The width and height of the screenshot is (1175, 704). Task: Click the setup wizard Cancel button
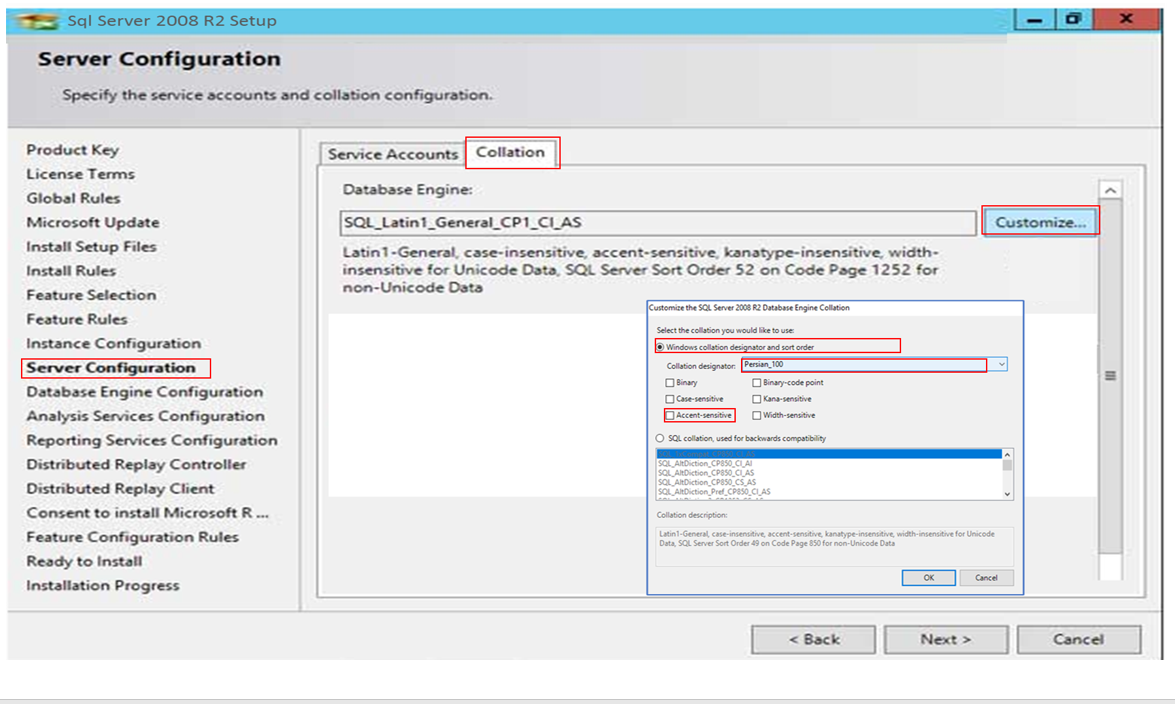(x=1078, y=640)
